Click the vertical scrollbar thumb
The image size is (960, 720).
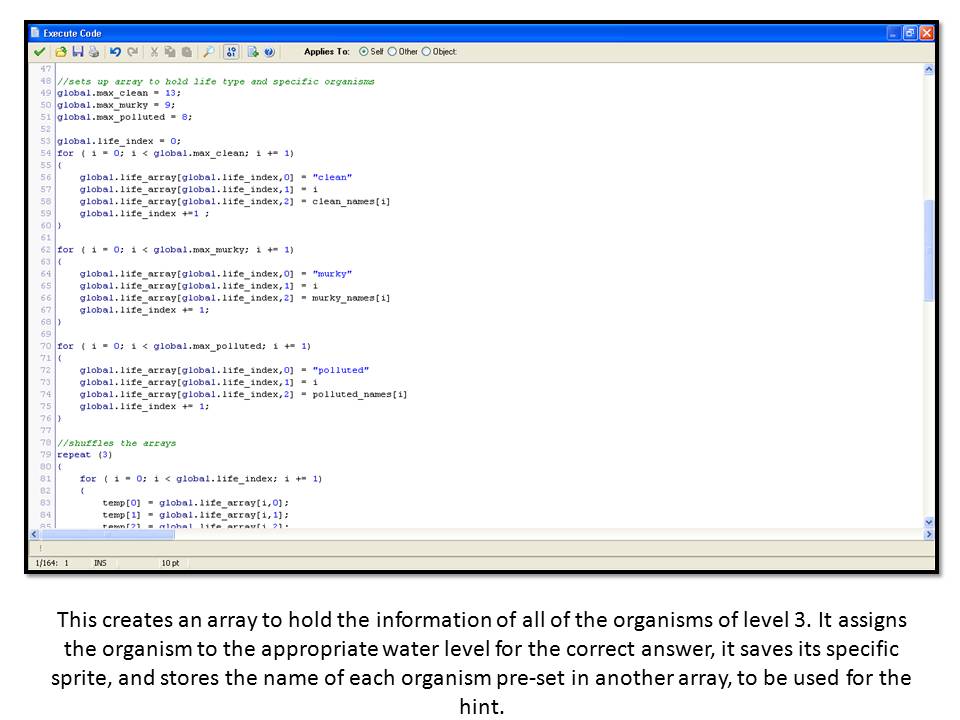(929, 250)
